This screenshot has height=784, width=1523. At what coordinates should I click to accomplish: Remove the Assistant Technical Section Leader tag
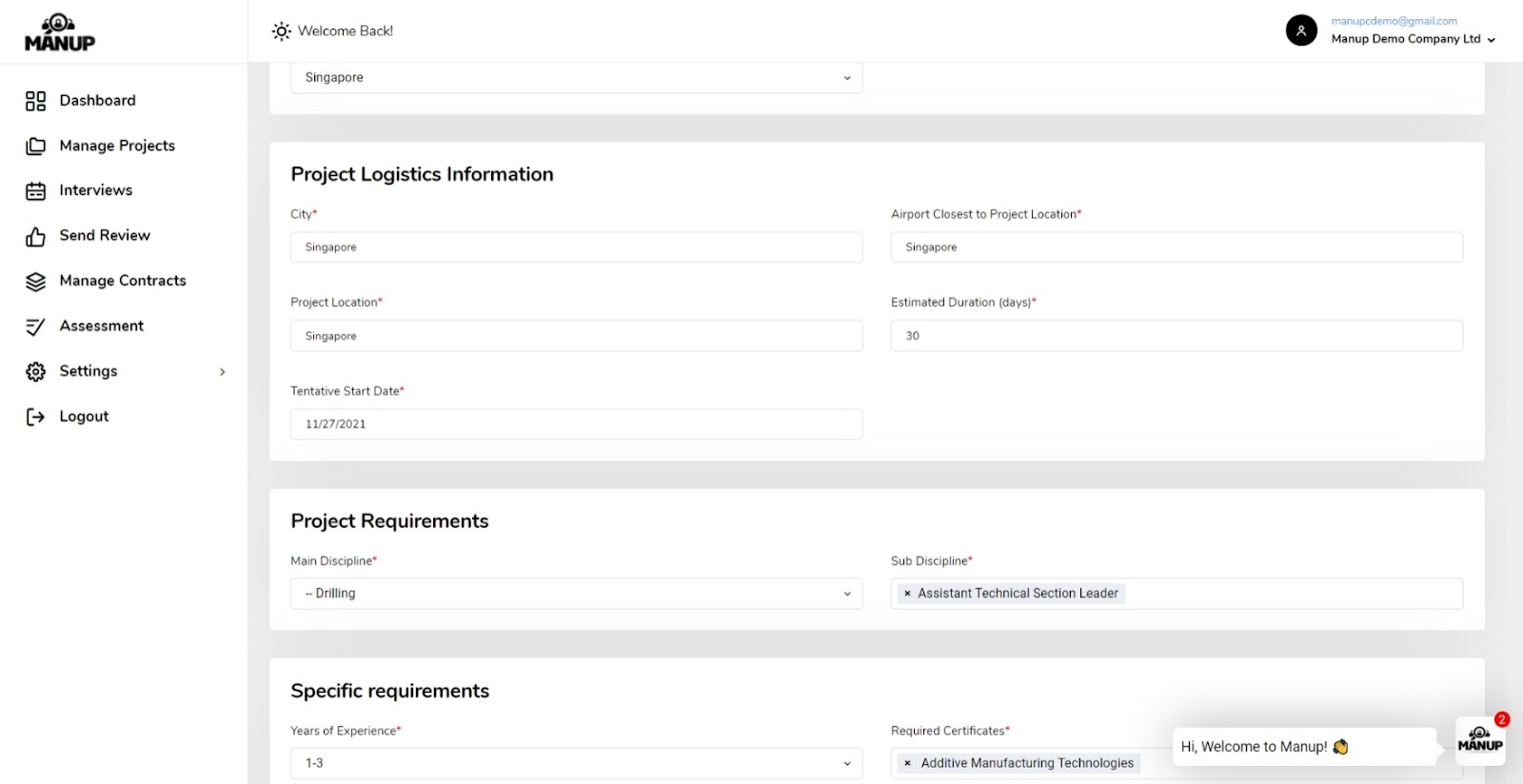[907, 594]
